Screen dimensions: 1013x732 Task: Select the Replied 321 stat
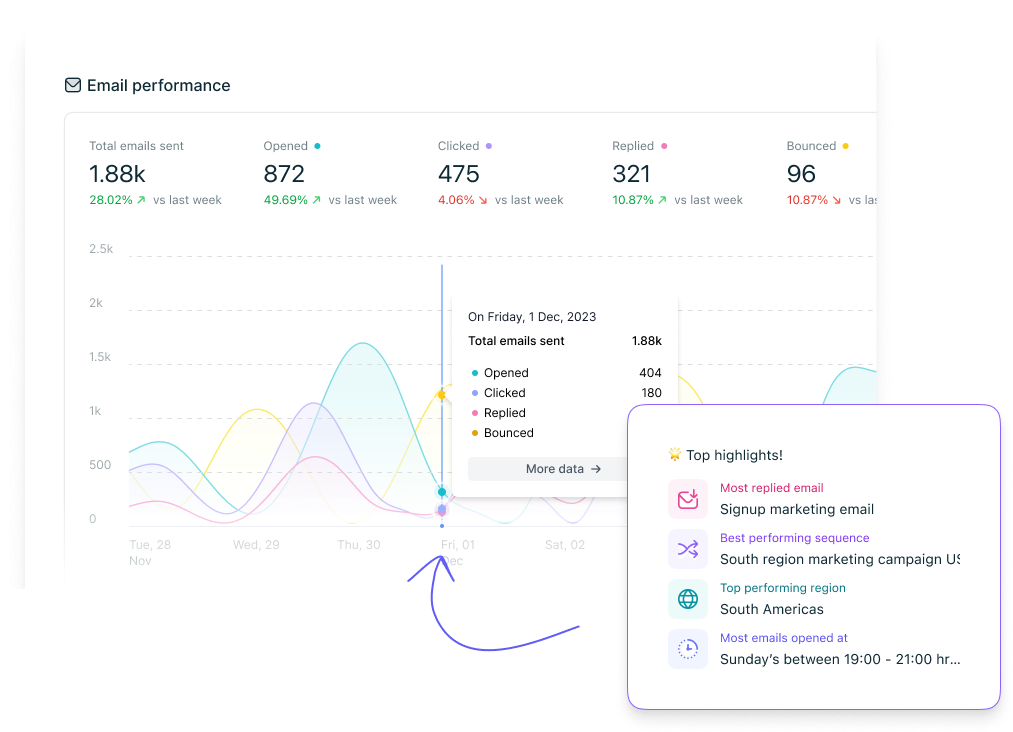click(631, 174)
